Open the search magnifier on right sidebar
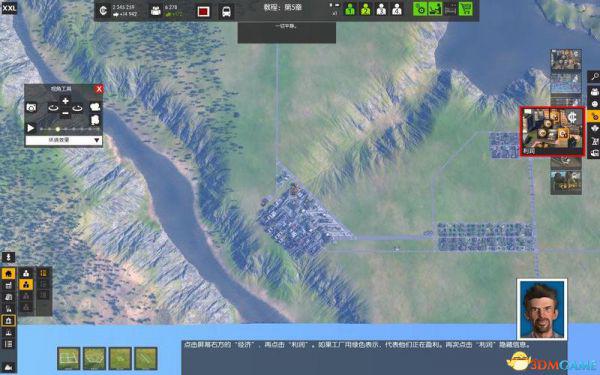This screenshot has height=375, width=600. (594, 77)
